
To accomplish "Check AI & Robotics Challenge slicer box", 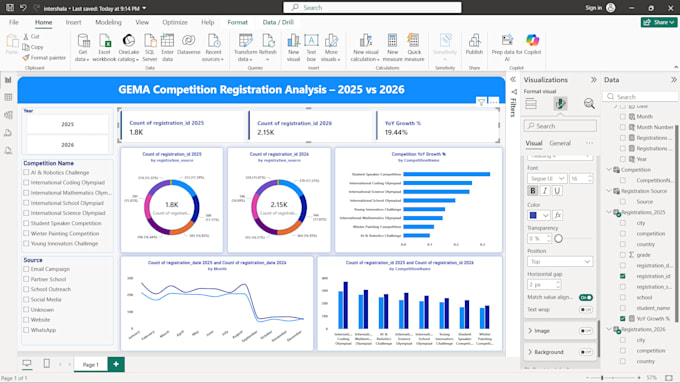I will [26, 172].
